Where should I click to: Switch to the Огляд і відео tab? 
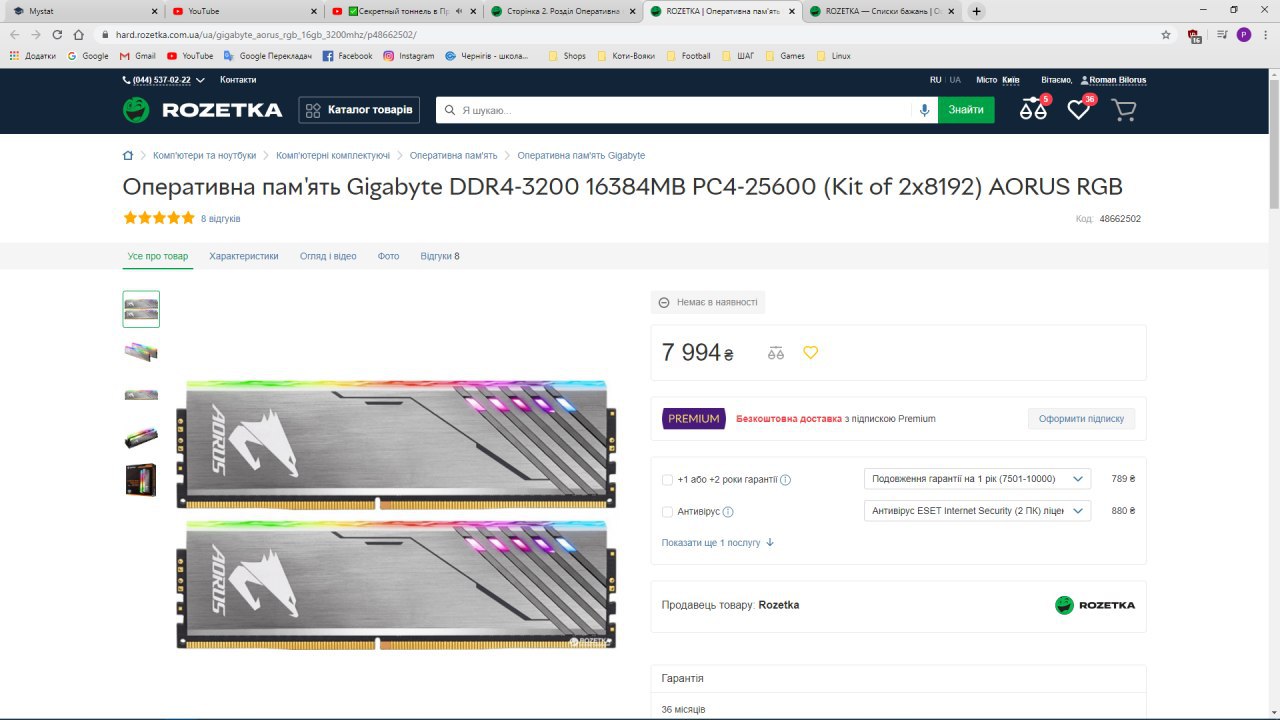(x=328, y=256)
